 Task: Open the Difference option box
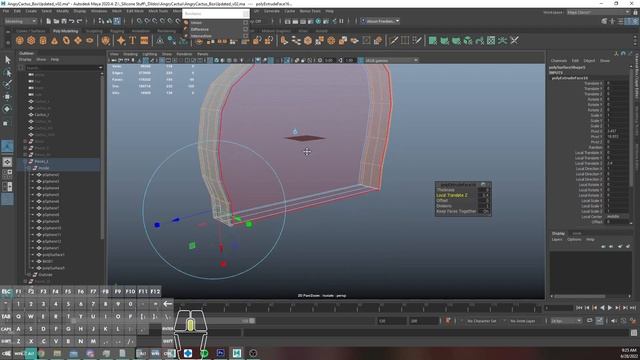245,29
